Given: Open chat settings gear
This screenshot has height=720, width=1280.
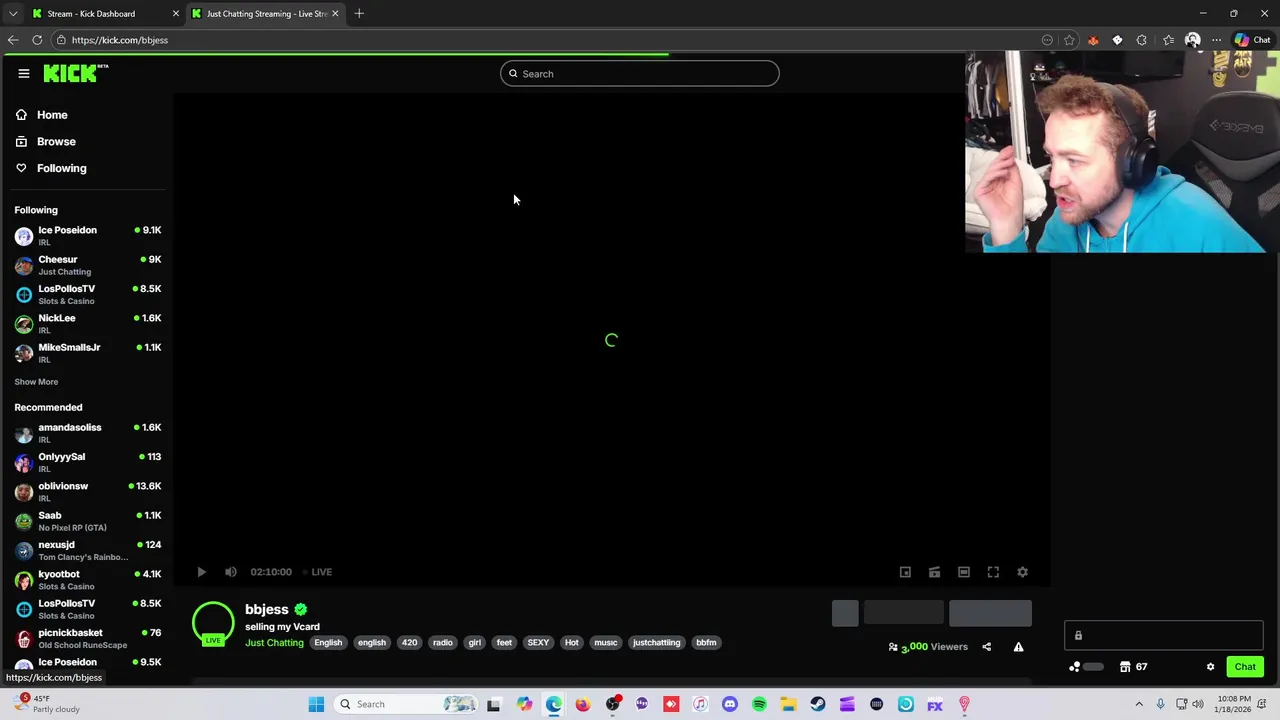Looking at the screenshot, I should (1210, 667).
